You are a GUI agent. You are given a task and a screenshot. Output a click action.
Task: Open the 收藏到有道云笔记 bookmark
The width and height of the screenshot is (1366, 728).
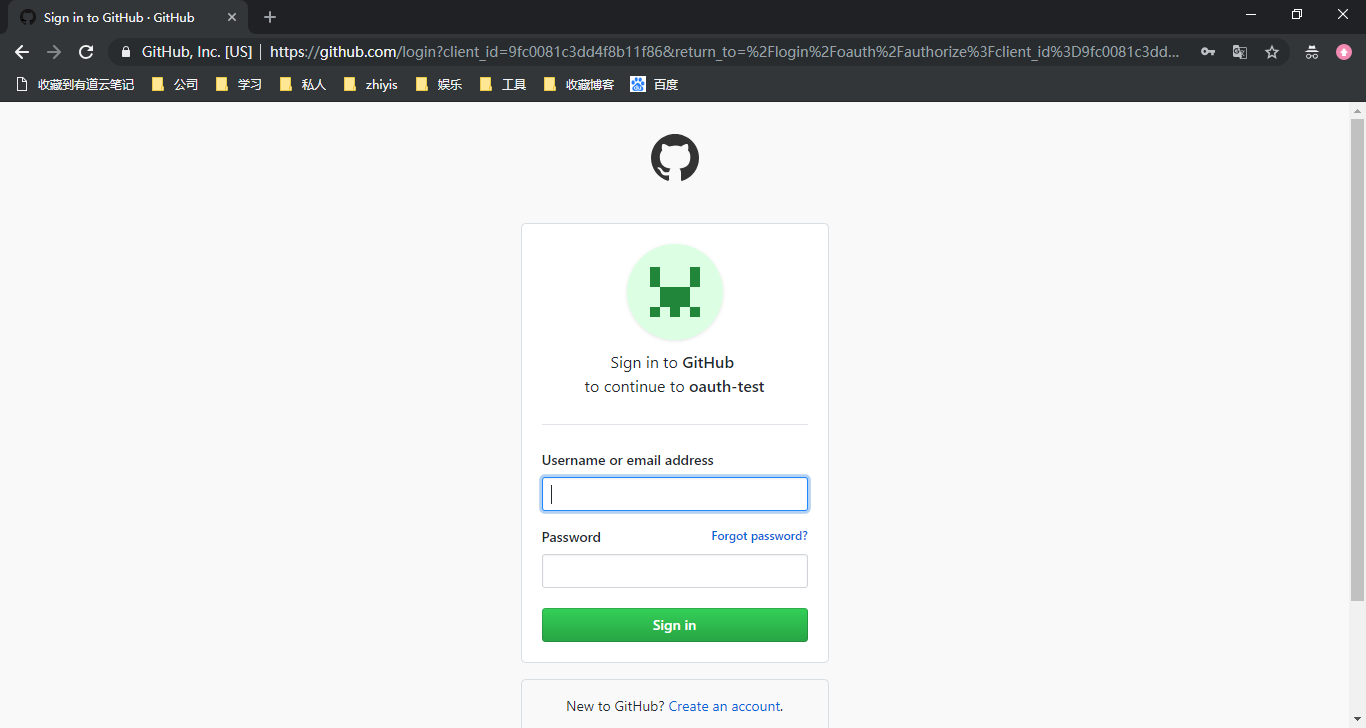click(x=76, y=85)
